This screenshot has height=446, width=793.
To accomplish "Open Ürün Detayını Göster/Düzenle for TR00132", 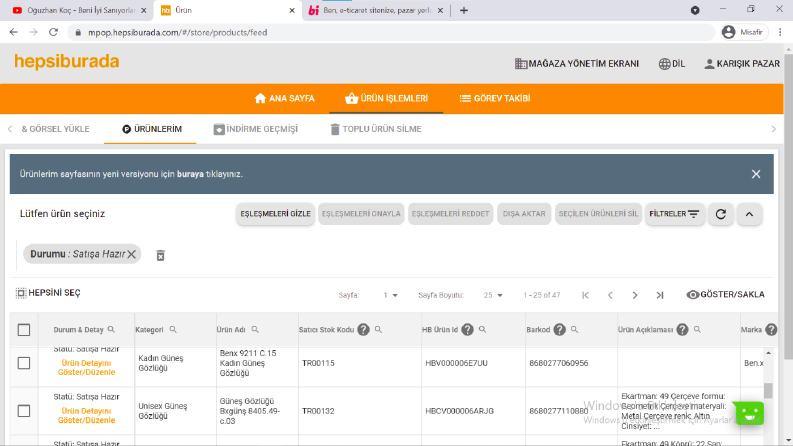I will [x=86, y=416].
